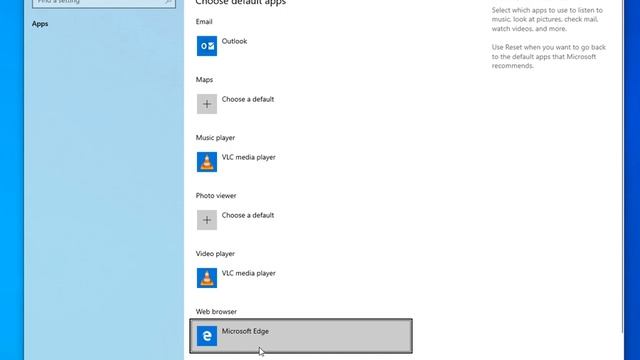640x360 pixels.
Task: Click the Maps plus icon
Action: (207, 104)
